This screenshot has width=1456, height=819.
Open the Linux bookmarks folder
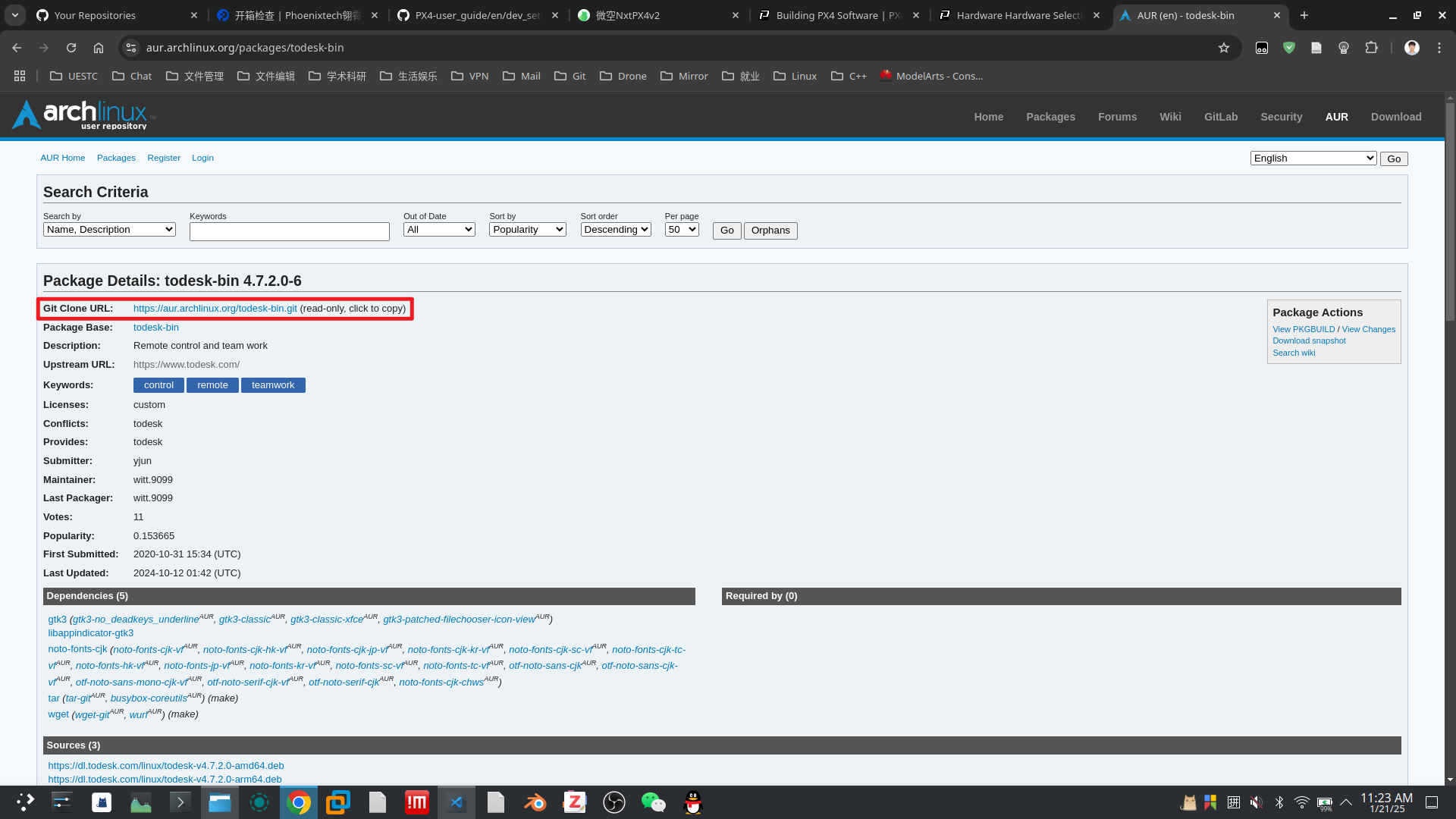tap(795, 76)
